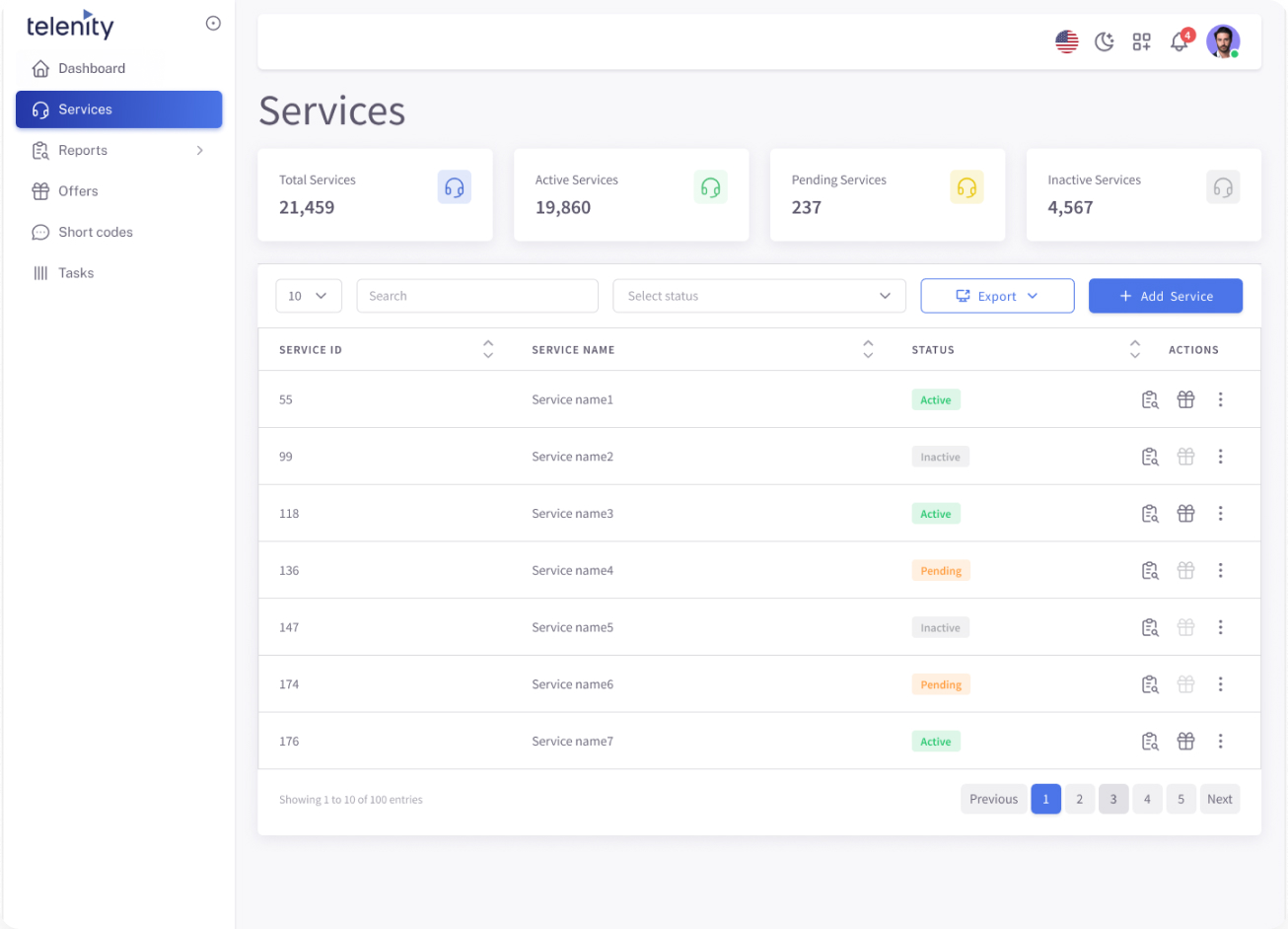Toggle dark mode with the moon icon
The image size is (1288, 929).
pos(1104,41)
